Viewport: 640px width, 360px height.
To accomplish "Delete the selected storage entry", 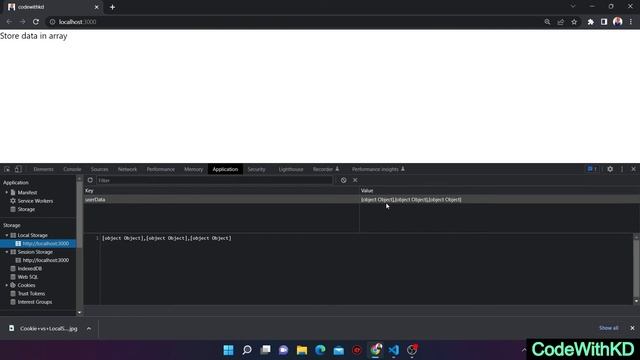I will (x=355, y=180).
